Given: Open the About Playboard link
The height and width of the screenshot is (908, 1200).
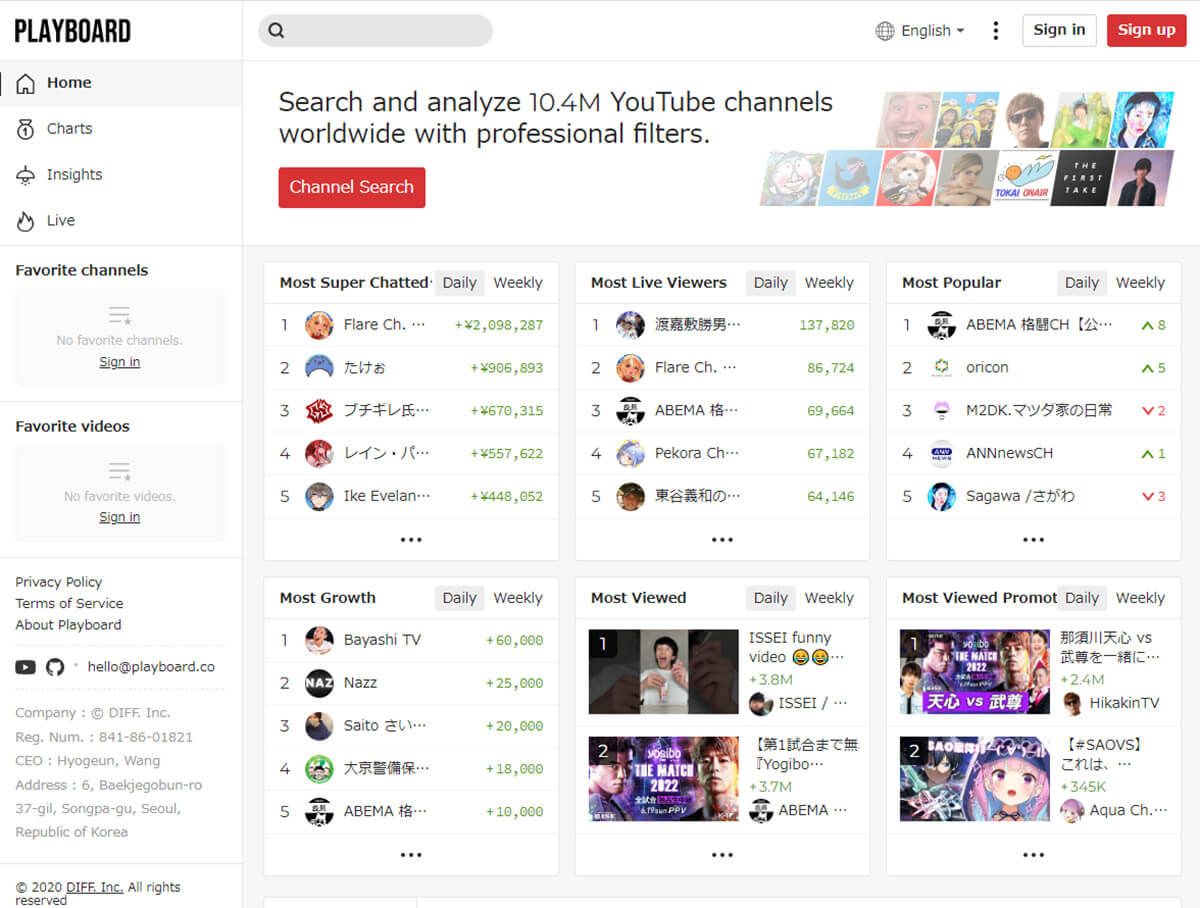Looking at the screenshot, I should (68, 625).
